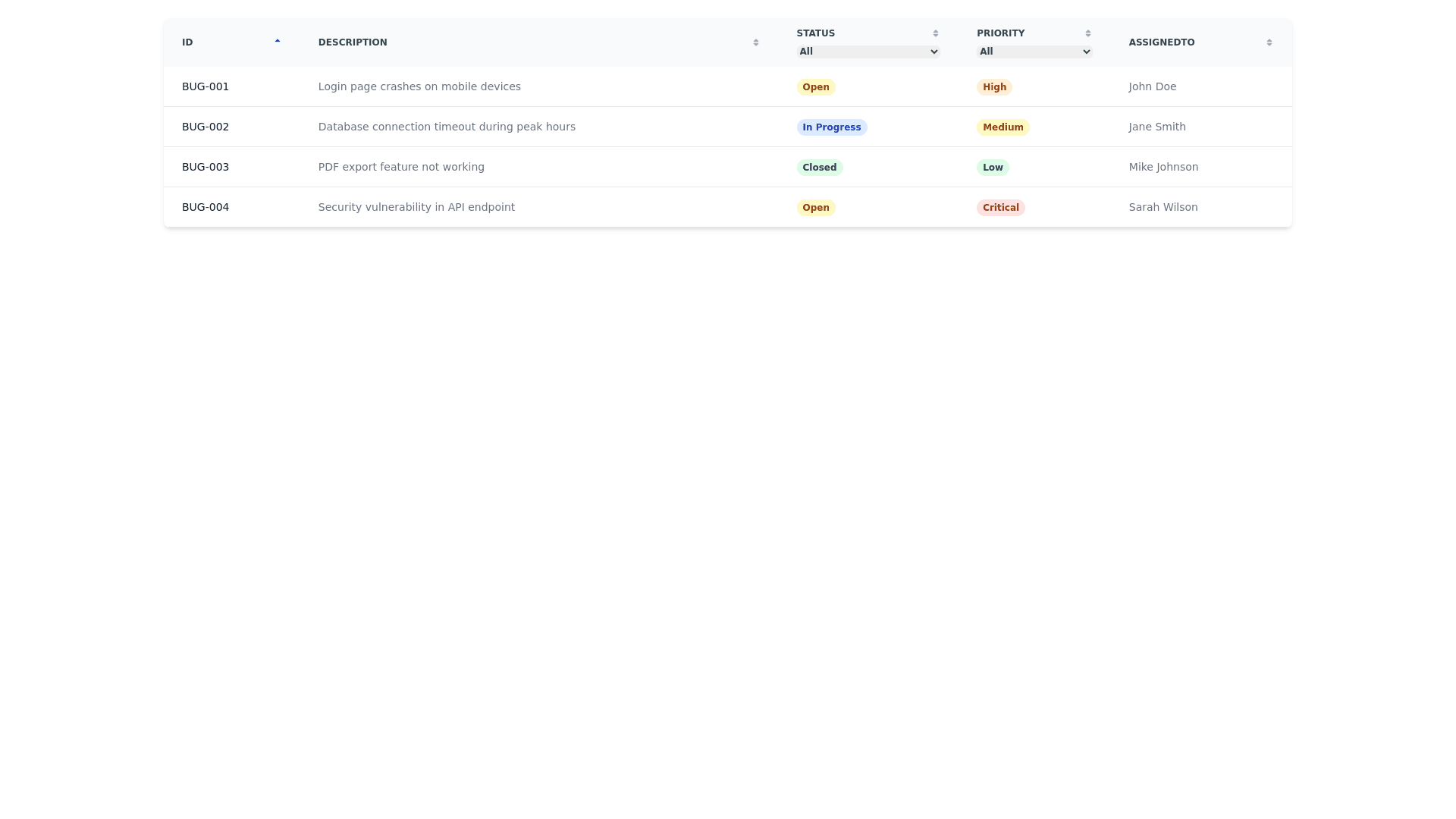Click the Low priority badge
The image size is (1456, 819).
point(993,168)
